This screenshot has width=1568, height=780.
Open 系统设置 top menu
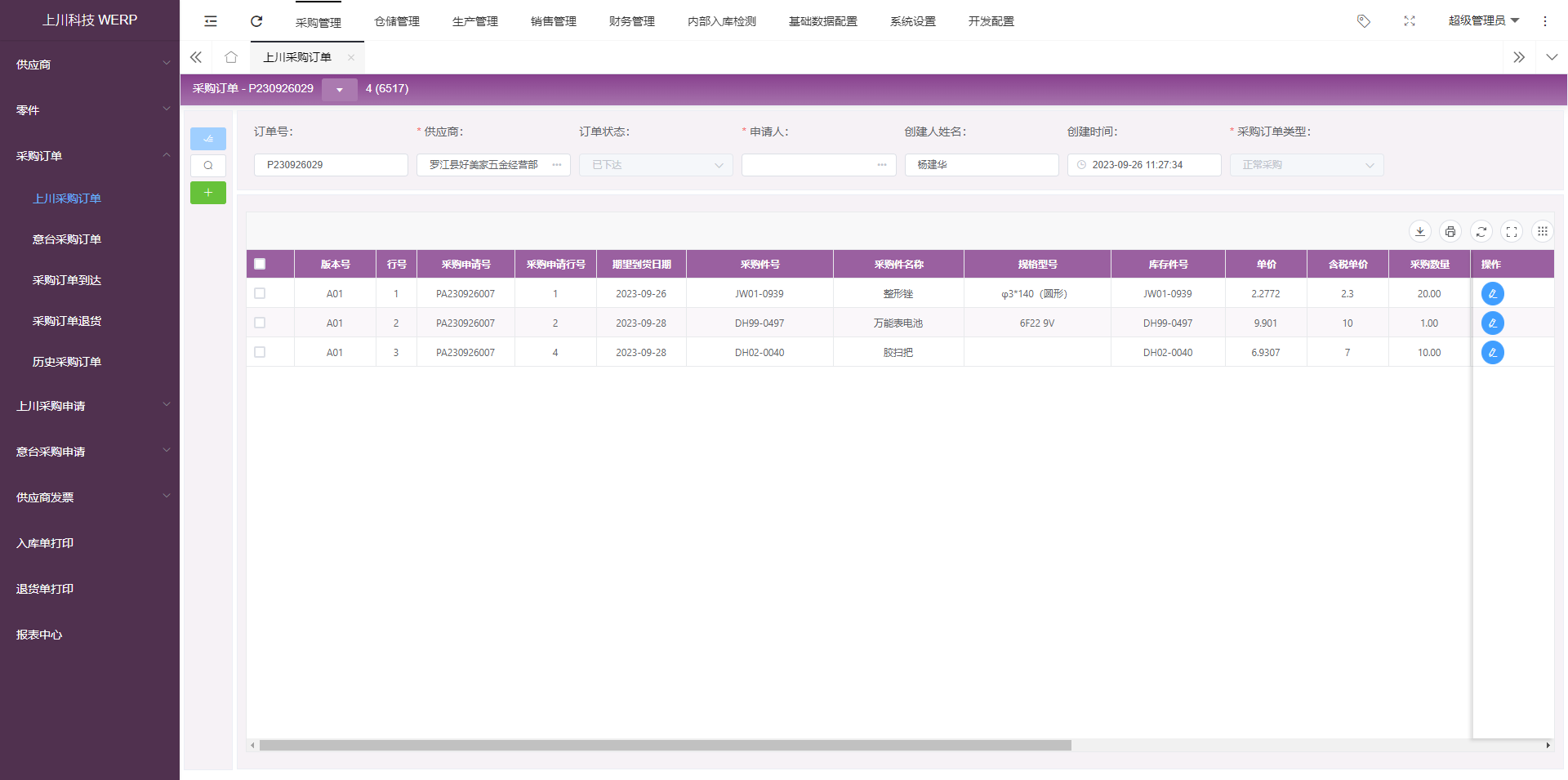[913, 21]
